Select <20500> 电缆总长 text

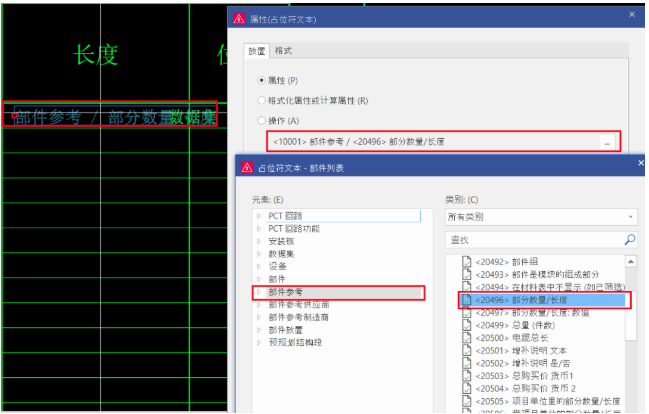512,338
